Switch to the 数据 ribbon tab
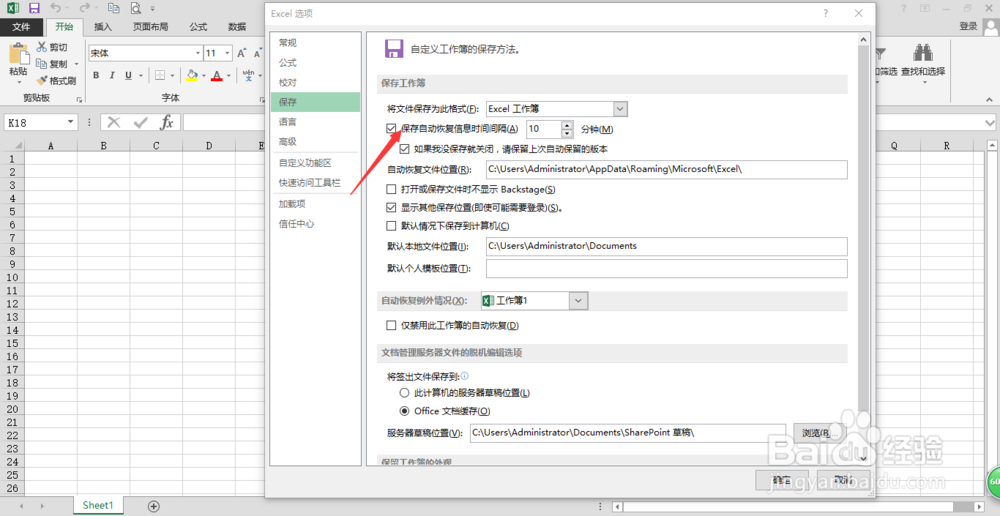 (x=237, y=27)
